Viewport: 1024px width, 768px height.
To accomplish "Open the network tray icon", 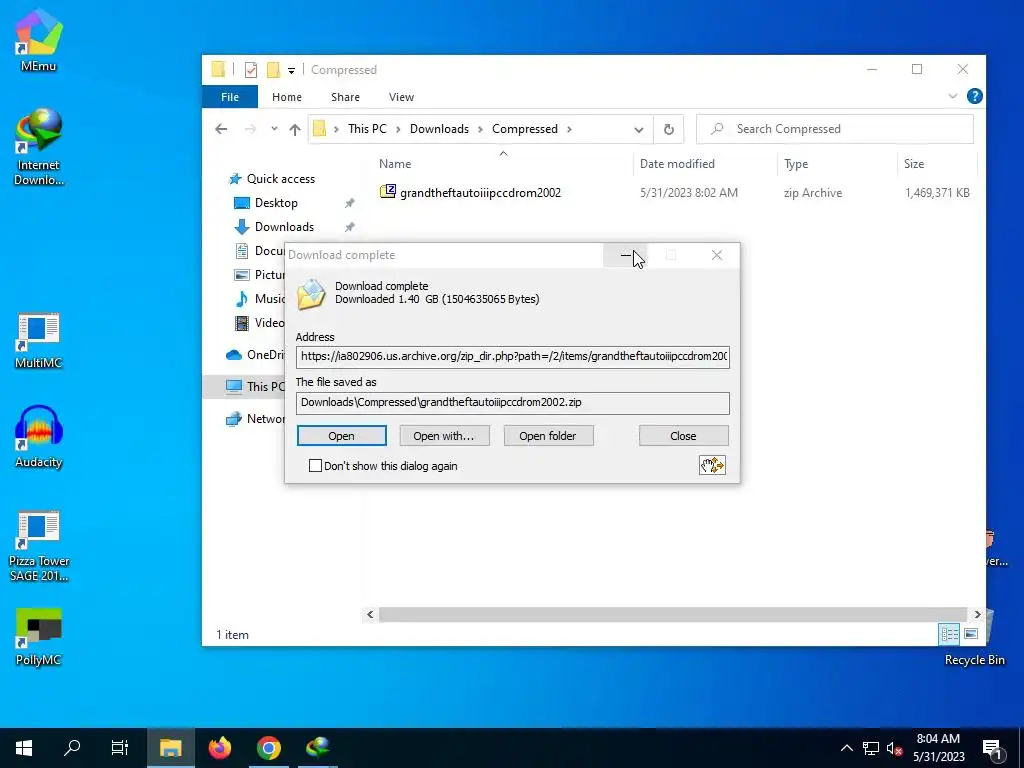I will [x=871, y=748].
